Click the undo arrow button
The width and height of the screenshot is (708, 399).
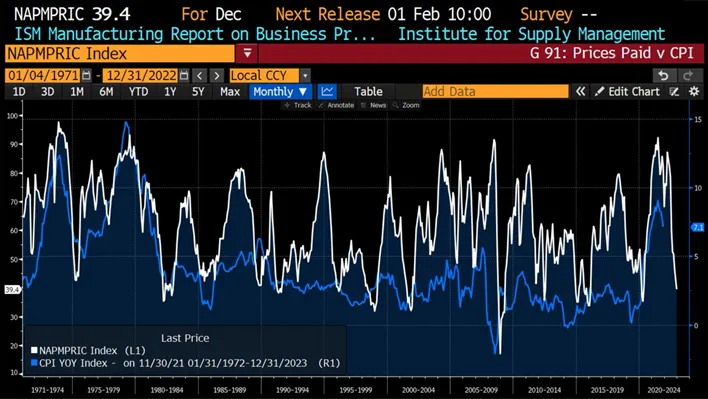click(x=664, y=75)
